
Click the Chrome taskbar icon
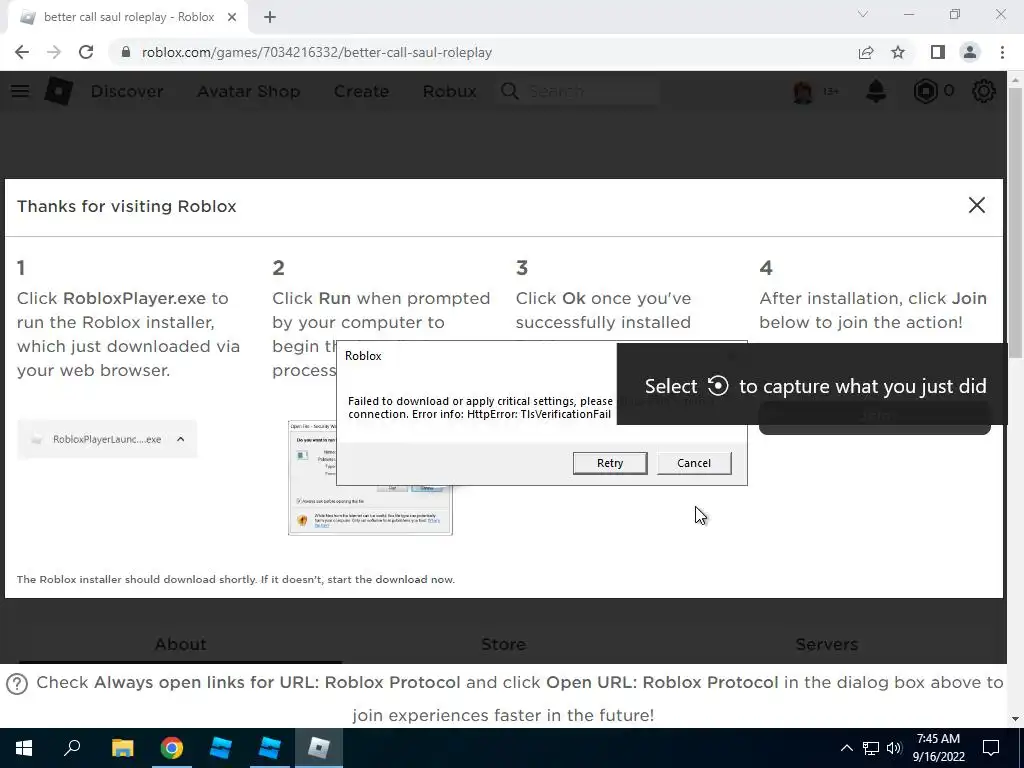pos(172,748)
